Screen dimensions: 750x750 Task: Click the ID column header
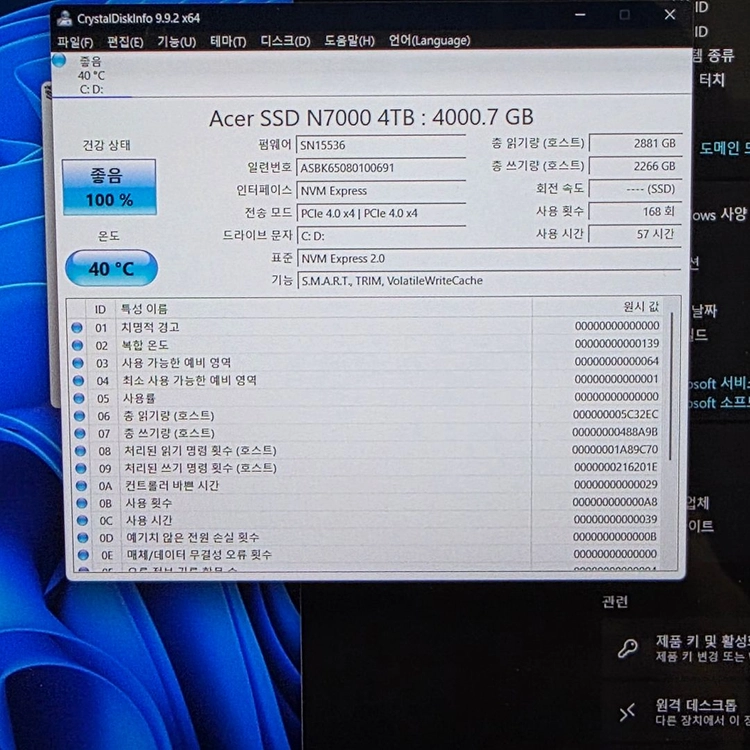(100, 309)
